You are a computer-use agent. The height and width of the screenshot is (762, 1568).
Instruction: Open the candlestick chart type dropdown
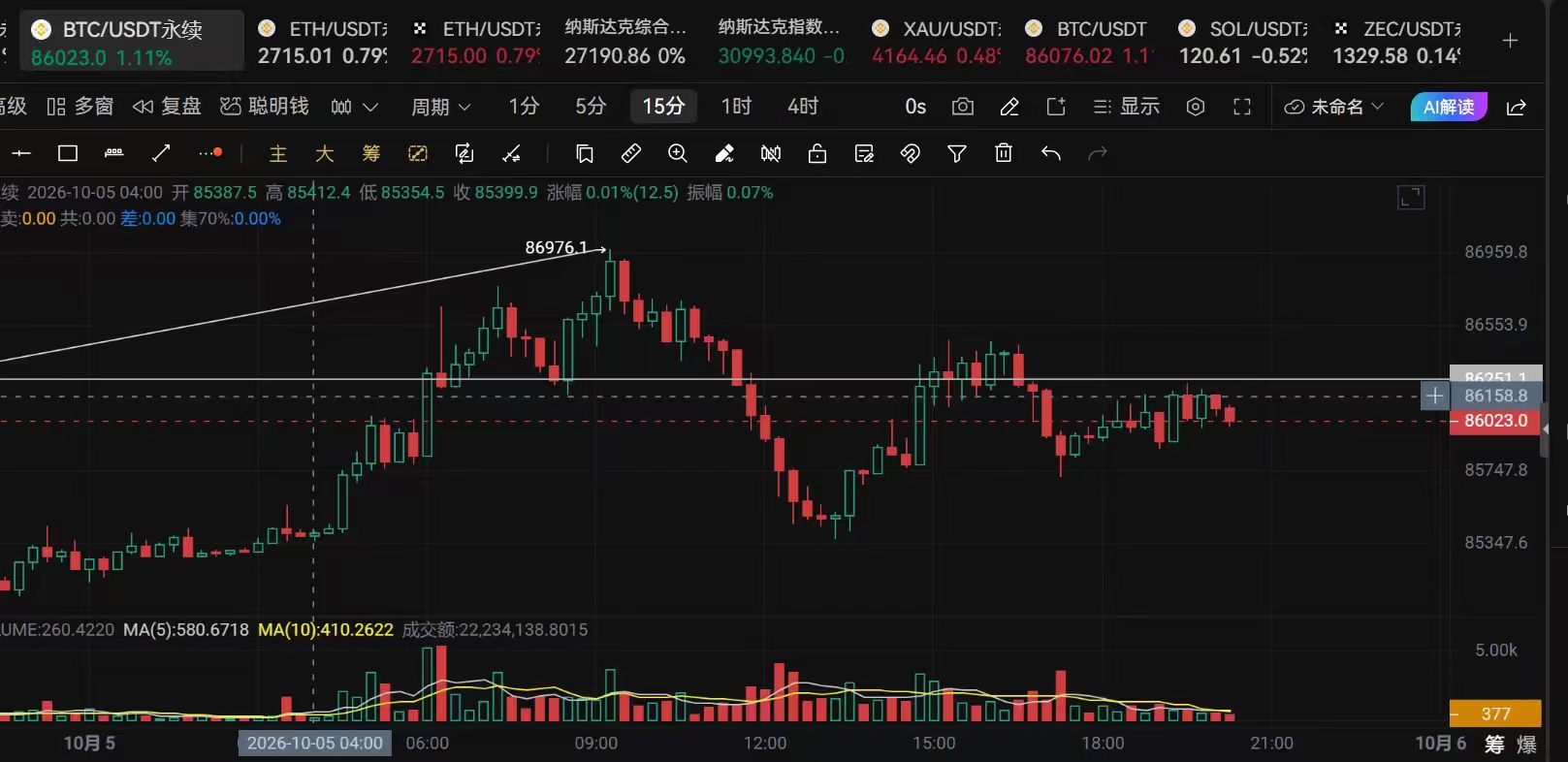click(x=354, y=107)
